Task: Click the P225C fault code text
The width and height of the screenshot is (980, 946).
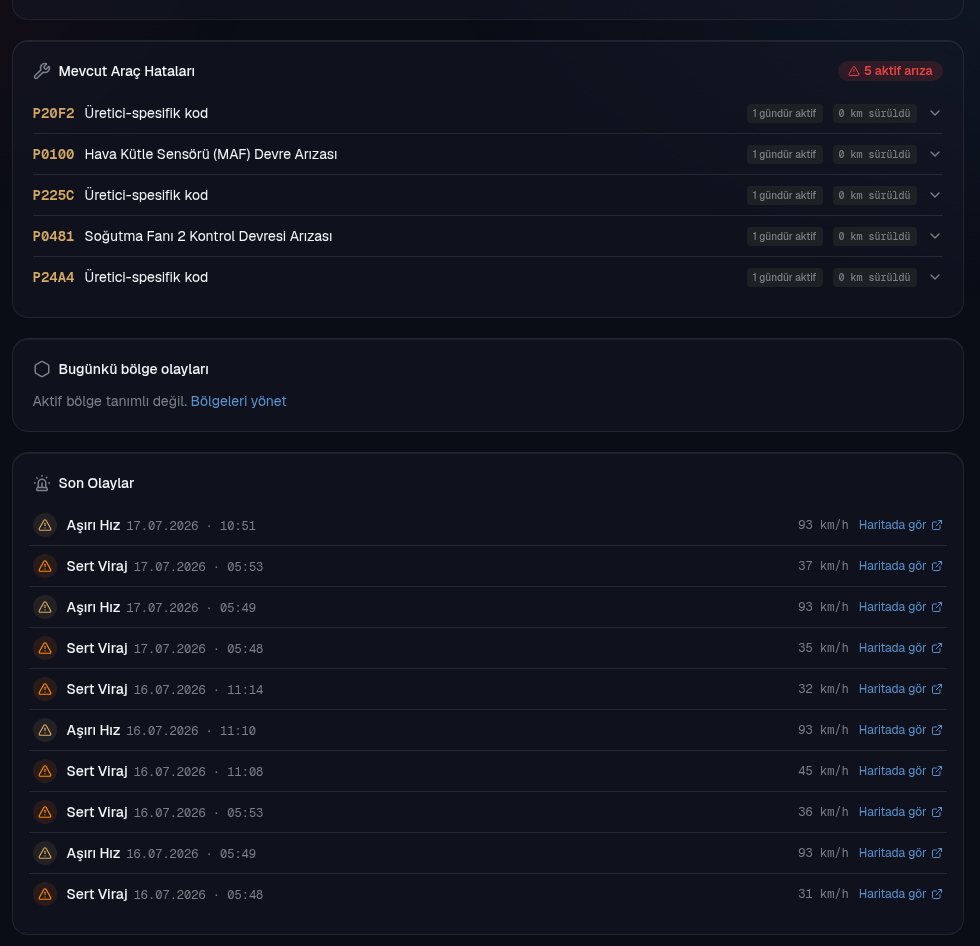Action: (x=53, y=195)
